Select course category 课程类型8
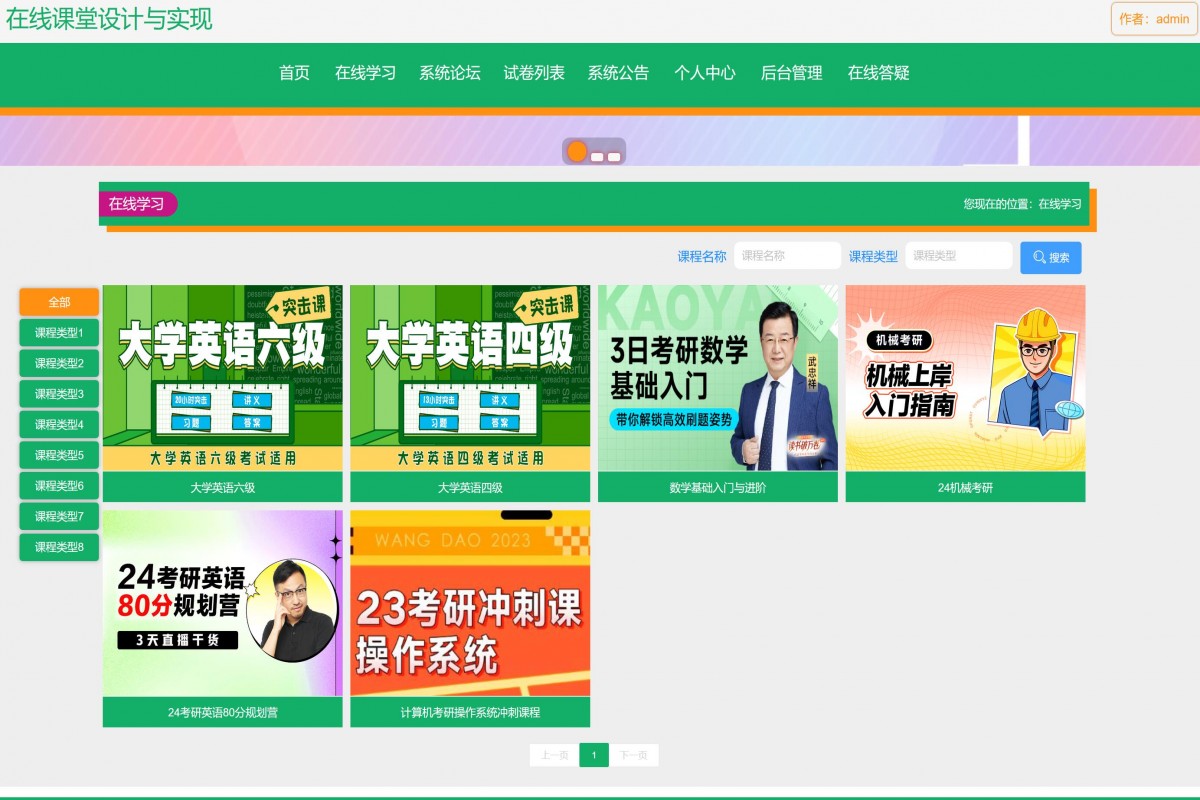The height and width of the screenshot is (800, 1200). pyautogui.click(x=56, y=547)
